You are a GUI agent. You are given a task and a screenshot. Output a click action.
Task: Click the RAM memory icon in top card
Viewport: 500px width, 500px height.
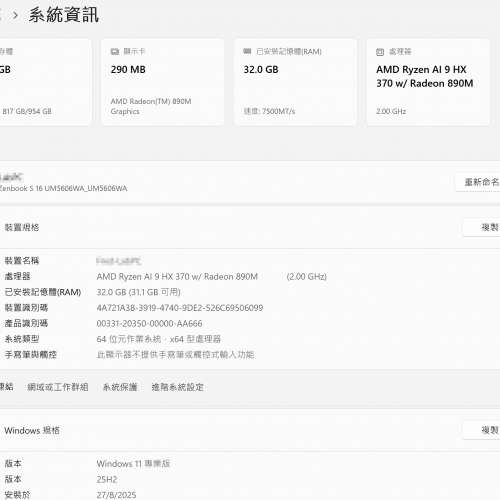tap(247, 51)
